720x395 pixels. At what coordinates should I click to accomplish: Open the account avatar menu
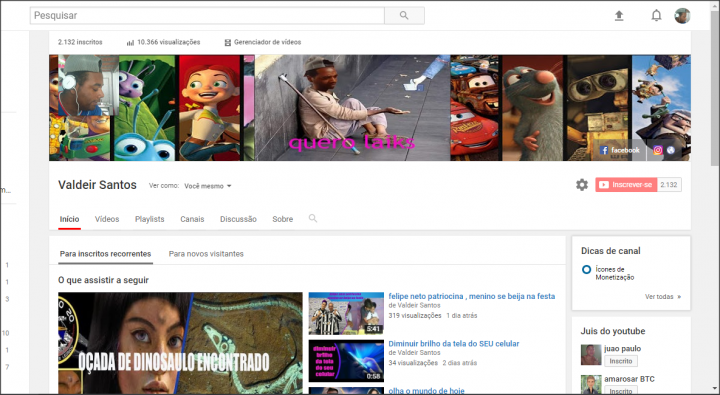click(682, 16)
